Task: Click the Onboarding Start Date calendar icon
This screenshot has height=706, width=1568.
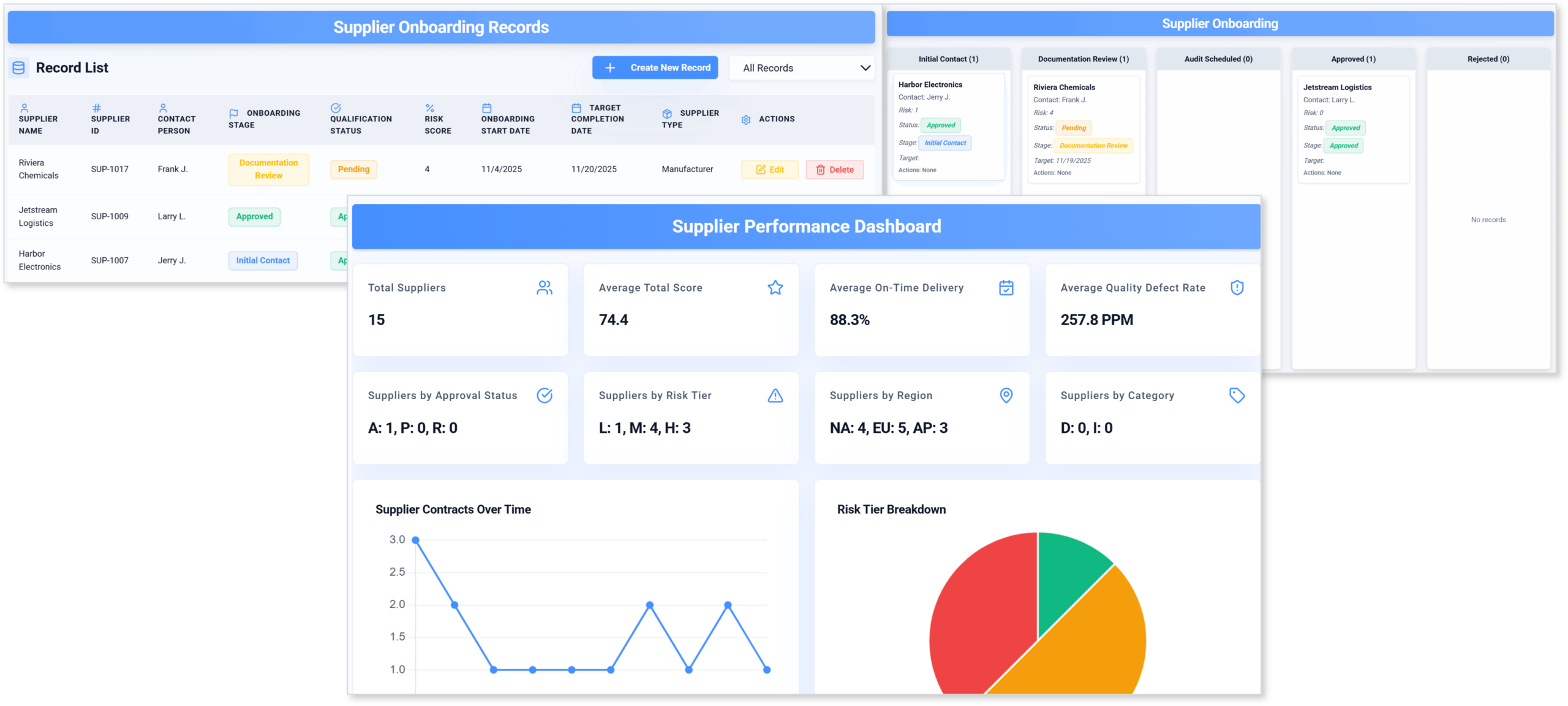Action: click(486, 108)
